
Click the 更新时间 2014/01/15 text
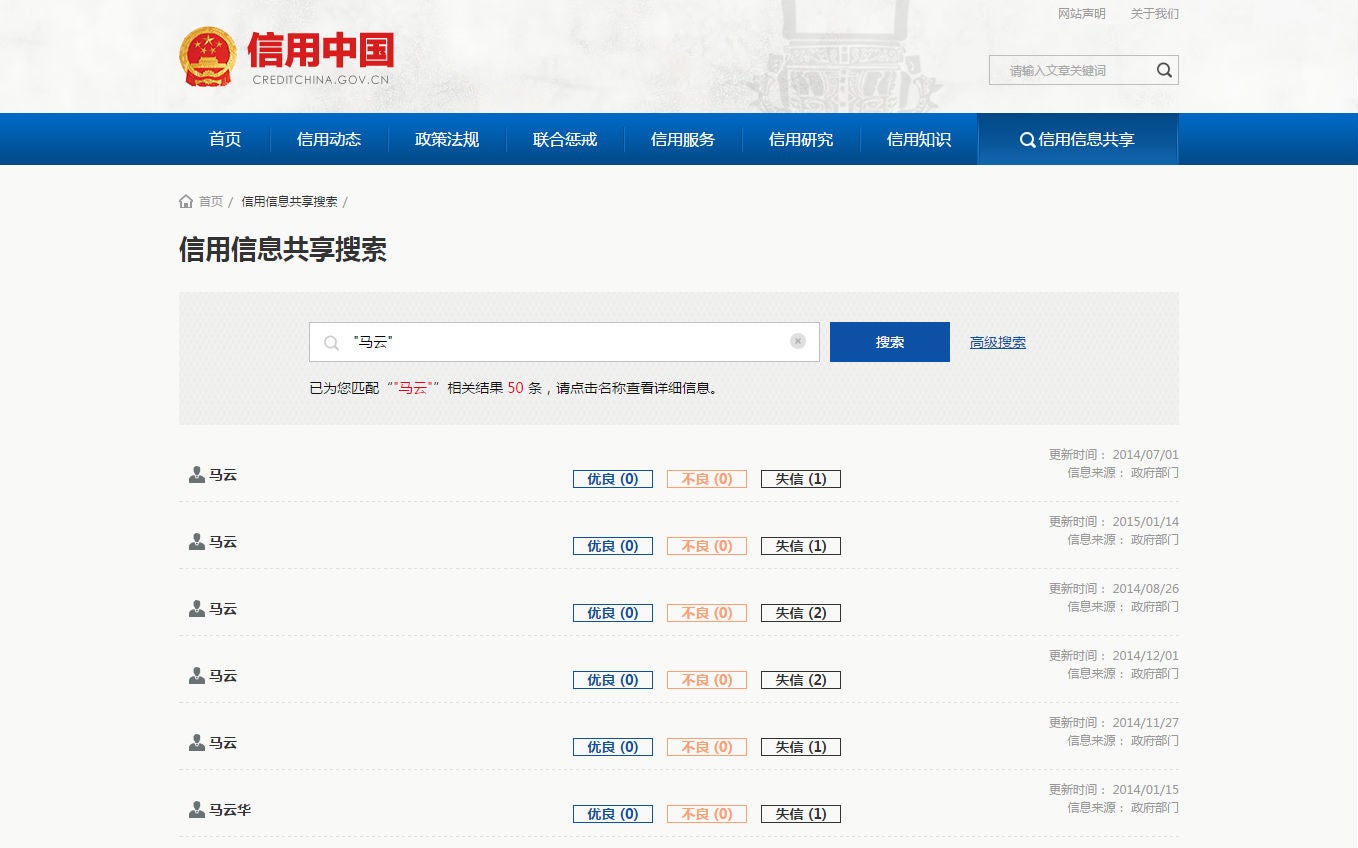1114,790
